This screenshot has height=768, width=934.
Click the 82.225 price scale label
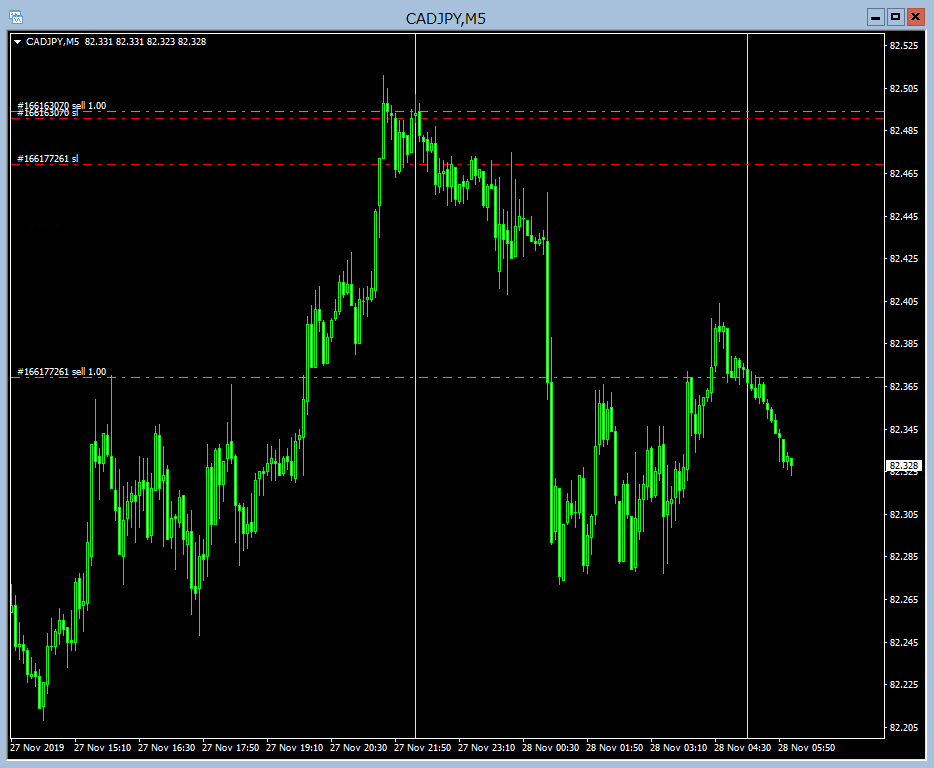(904, 685)
